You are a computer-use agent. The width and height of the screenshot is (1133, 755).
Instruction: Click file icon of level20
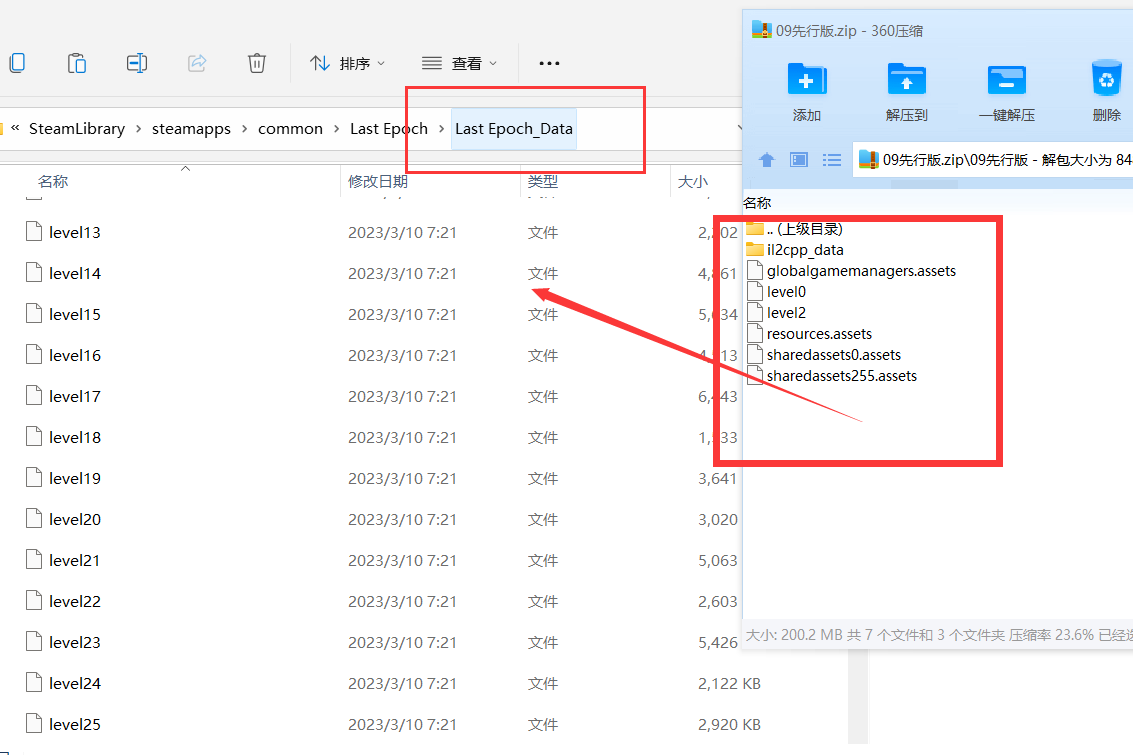(x=33, y=518)
